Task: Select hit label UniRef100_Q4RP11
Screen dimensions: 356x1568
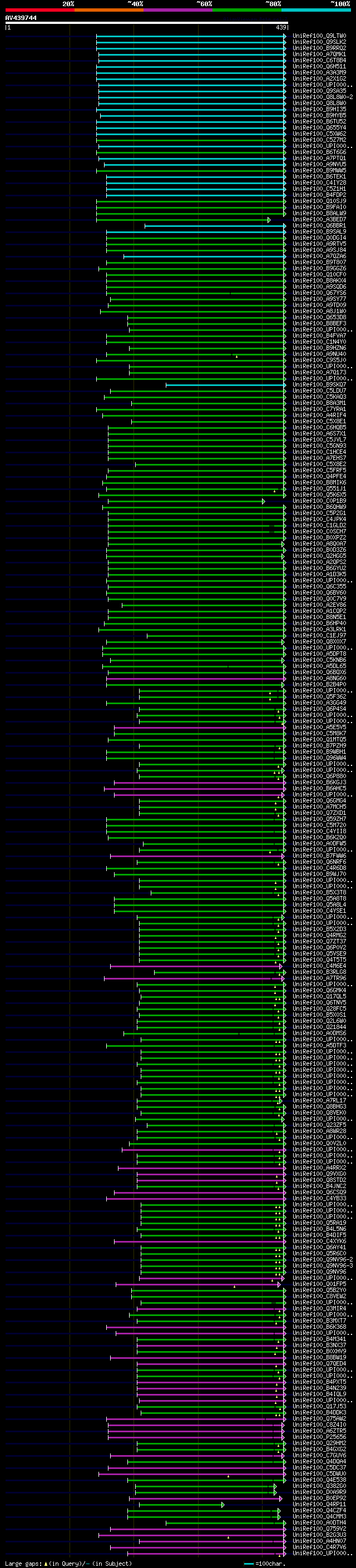Action: [319, 1504]
